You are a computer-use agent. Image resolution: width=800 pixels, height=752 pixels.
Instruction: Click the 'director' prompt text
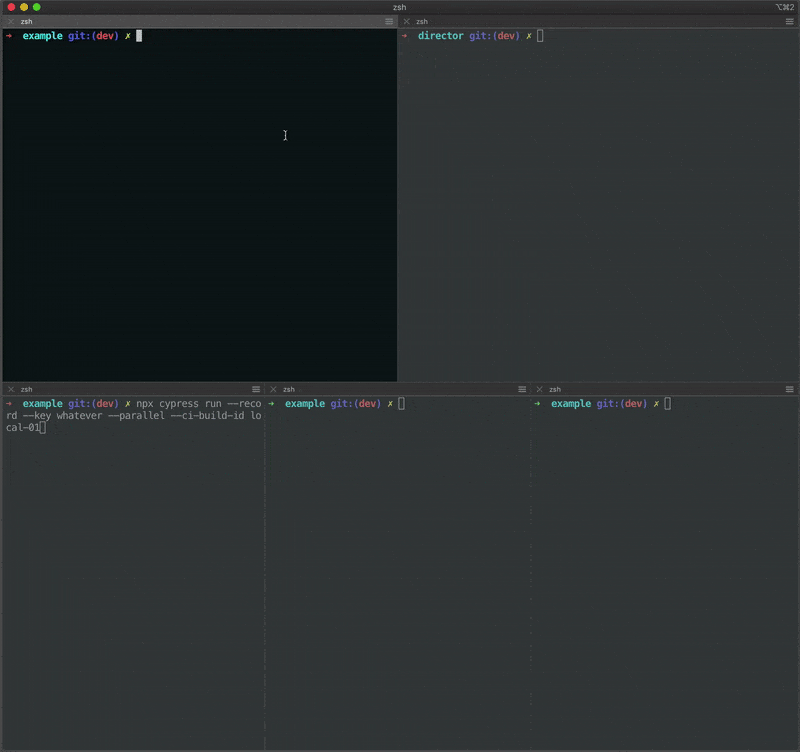coord(441,36)
